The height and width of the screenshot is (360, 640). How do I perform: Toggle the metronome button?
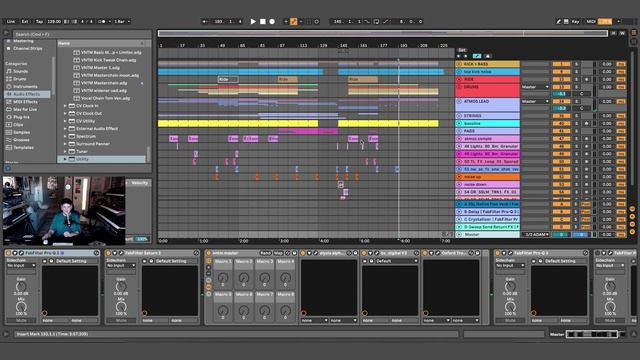[x=102, y=22]
